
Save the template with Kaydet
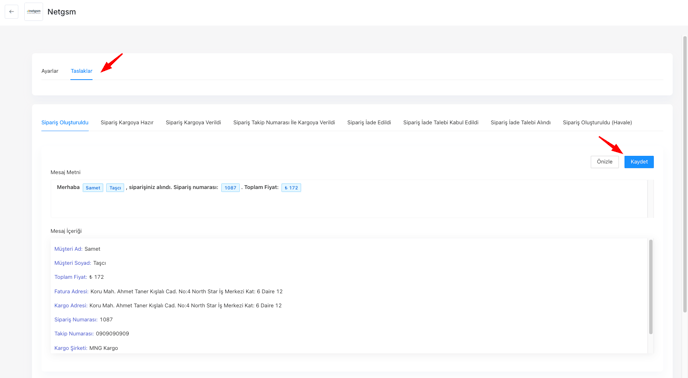639,162
